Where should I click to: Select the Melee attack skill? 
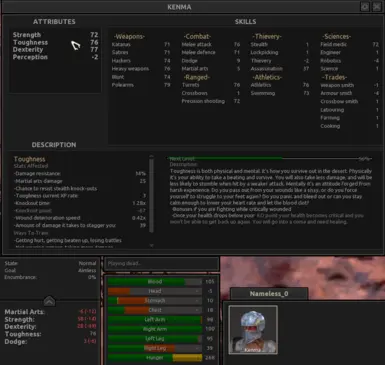[211, 44]
